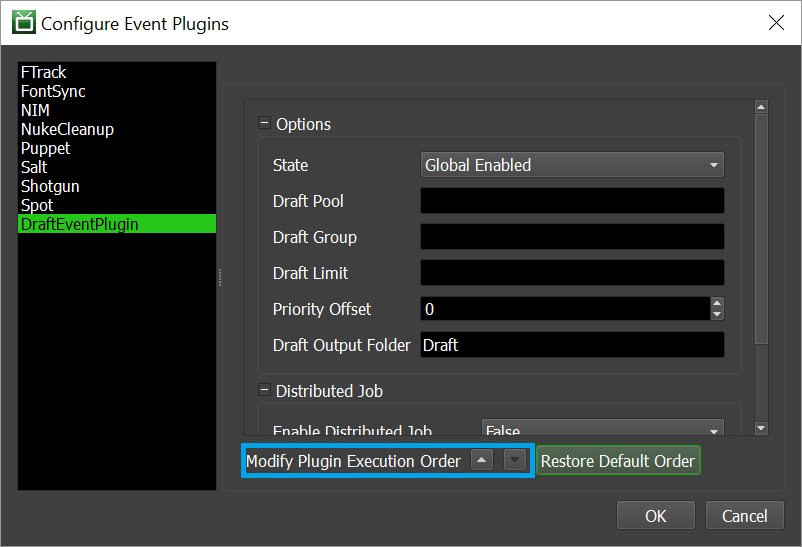
Task: Open the Enable Distributed Job dropdown
Action: (603, 428)
